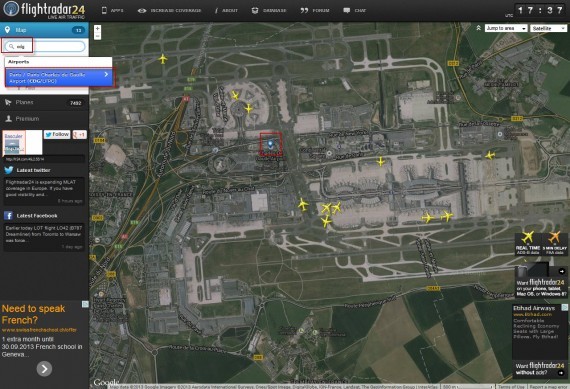The height and width of the screenshot is (389, 570).
Task: Open the latest tweet about MLAT coverage
Action: pyautogui.click(x=44, y=191)
